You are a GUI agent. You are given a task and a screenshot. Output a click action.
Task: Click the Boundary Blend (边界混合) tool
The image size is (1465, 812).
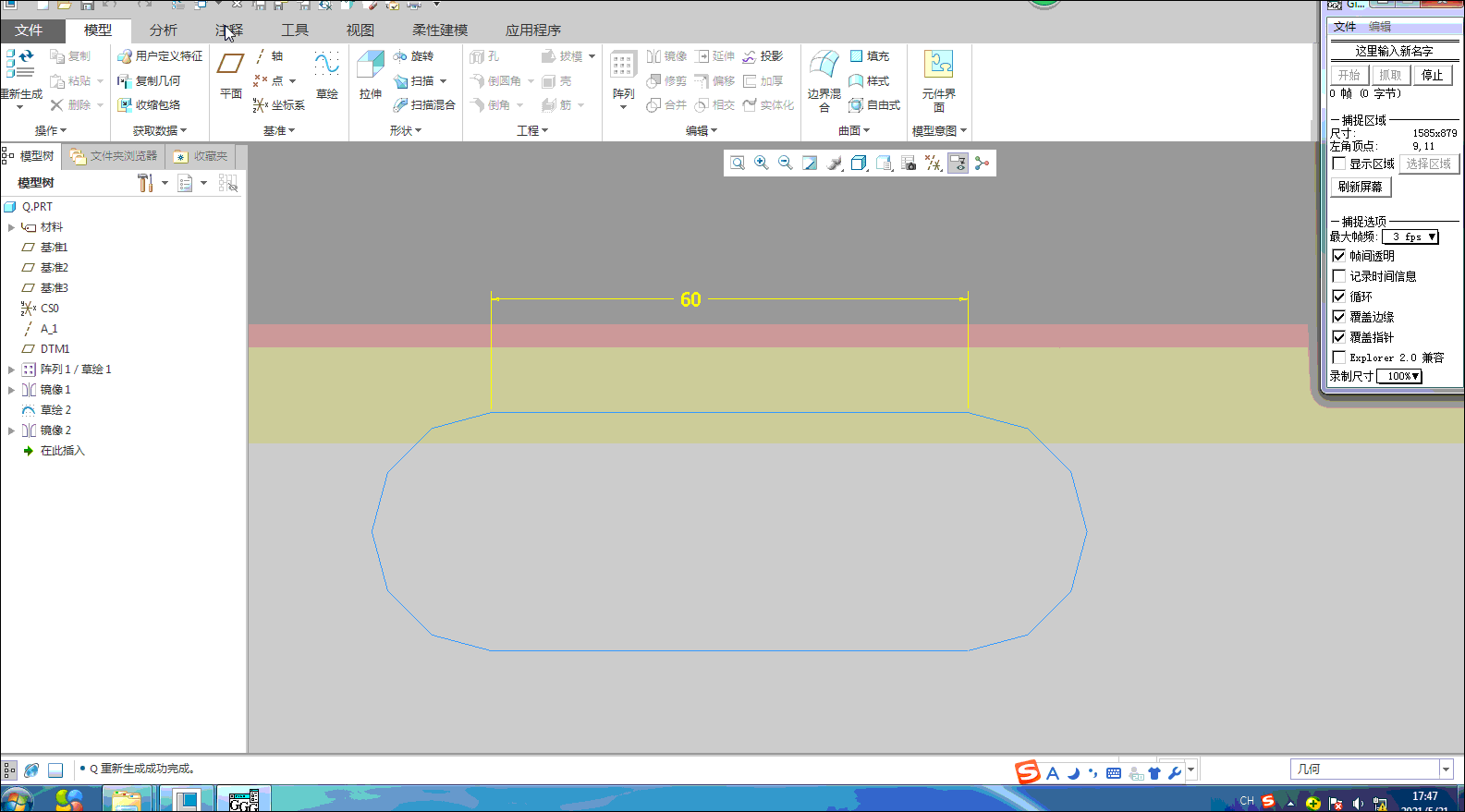tap(824, 81)
